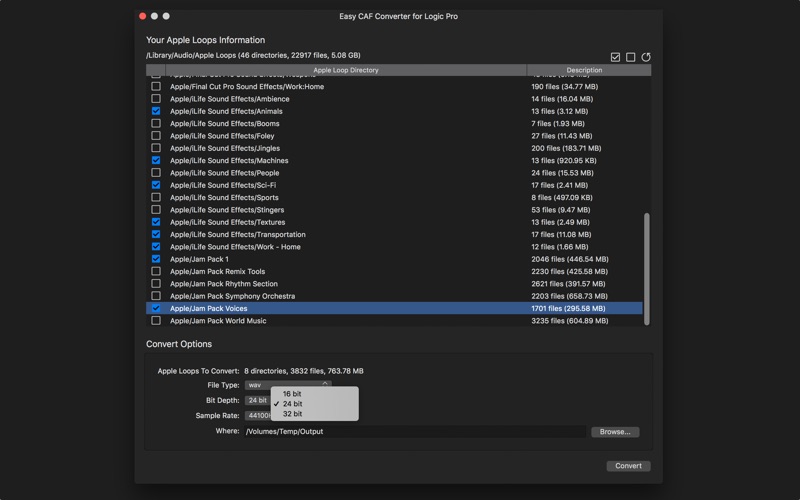Open the Sample Rate dropdown
Image resolution: width=800 pixels, height=500 pixels.
(x=258, y=415)
